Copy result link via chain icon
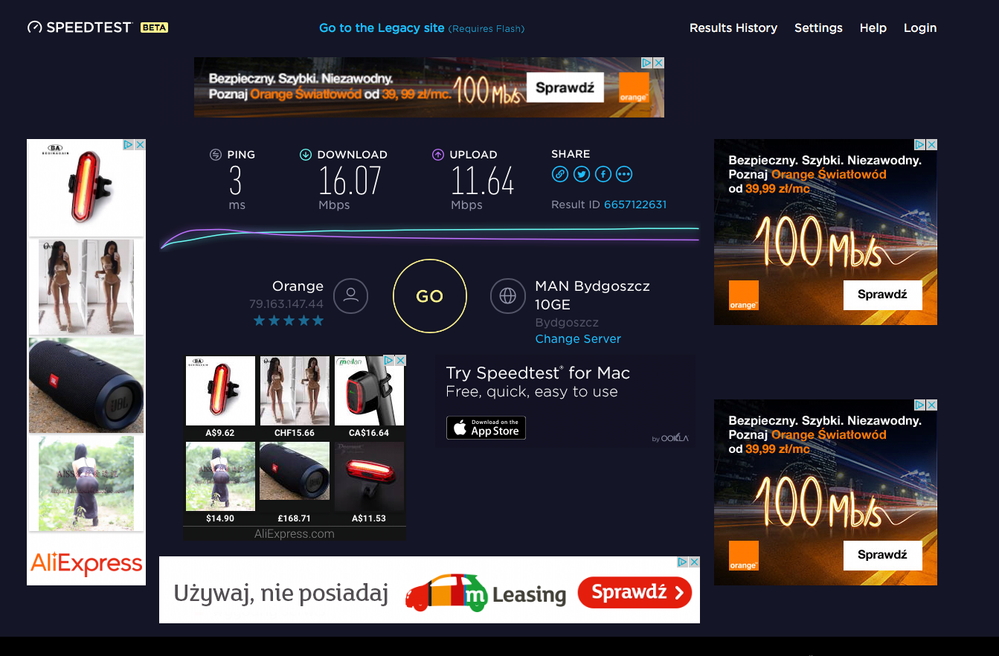This screenshot has width=999, height=656. click(x=559, y=174)
